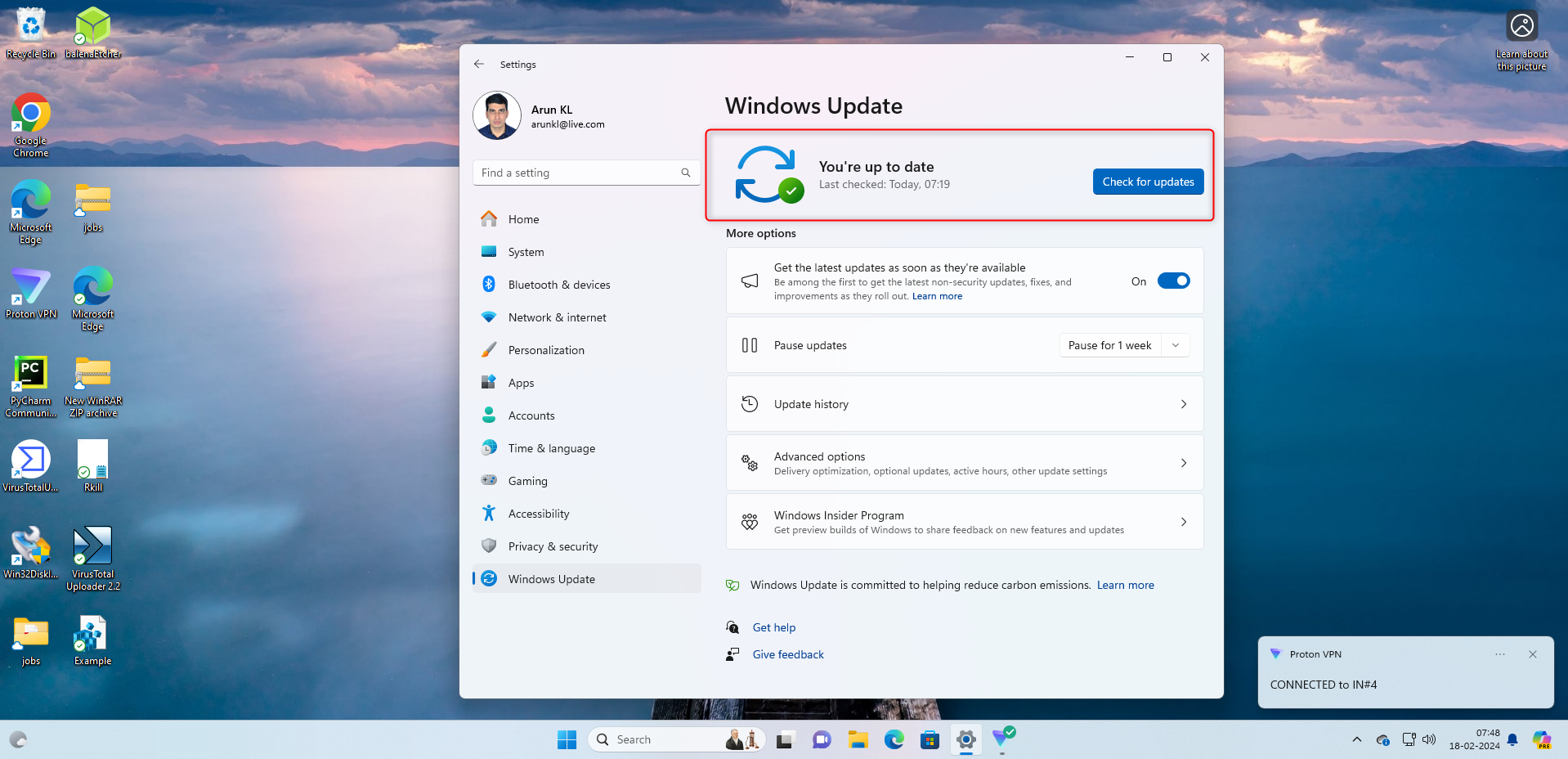Select the Proton VPN desktop shortcut
Viewport: 1568px width, 759px height.
point(31,293)
